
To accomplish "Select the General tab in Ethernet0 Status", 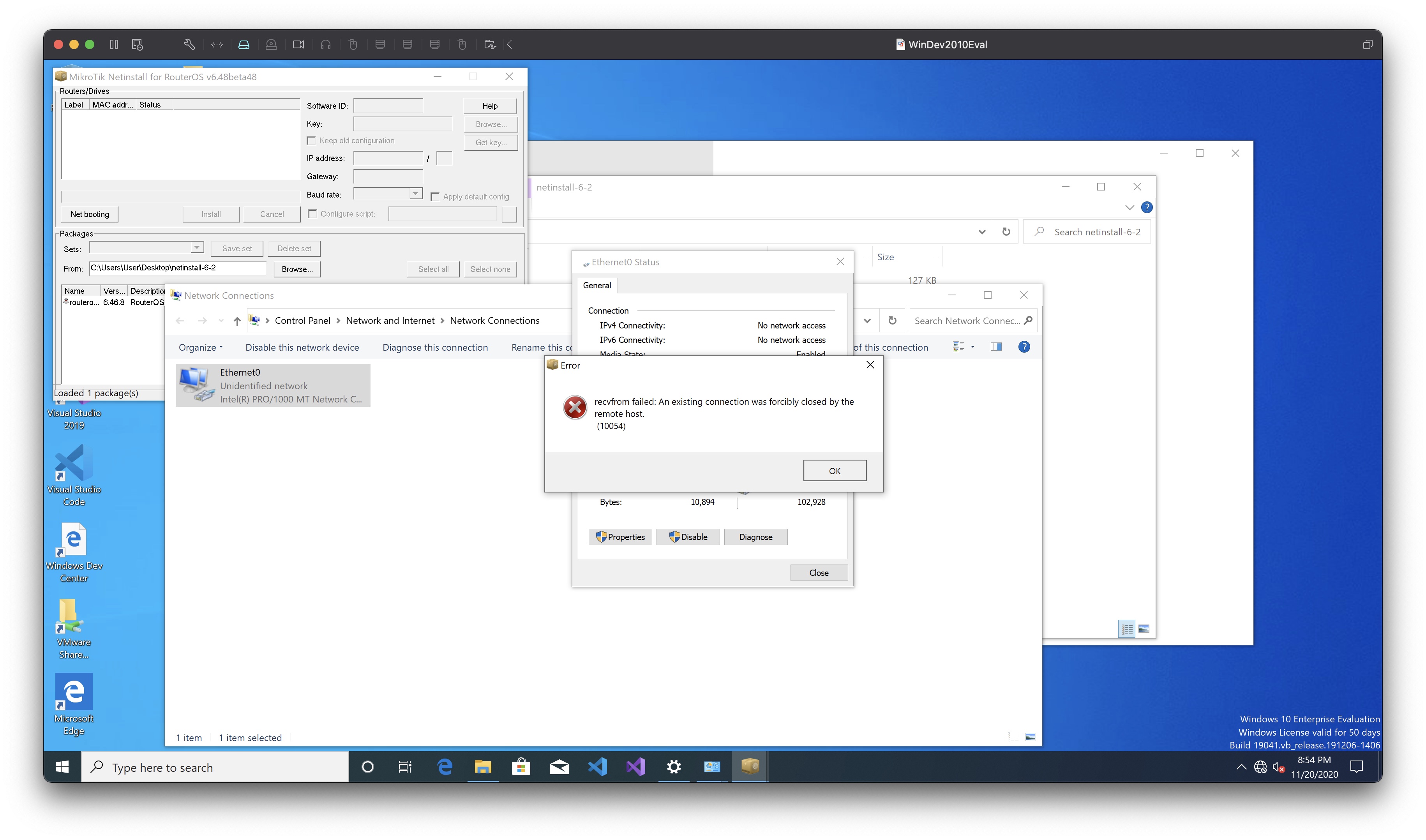I will coord(597,285).
